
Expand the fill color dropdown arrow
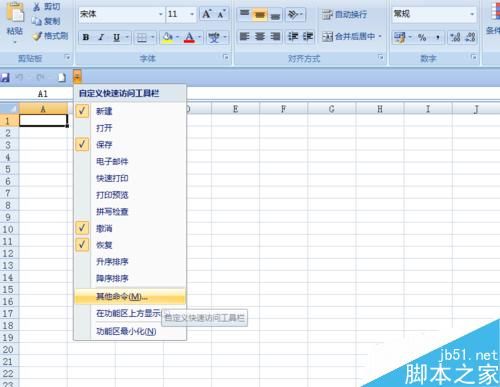pos(178,37)
